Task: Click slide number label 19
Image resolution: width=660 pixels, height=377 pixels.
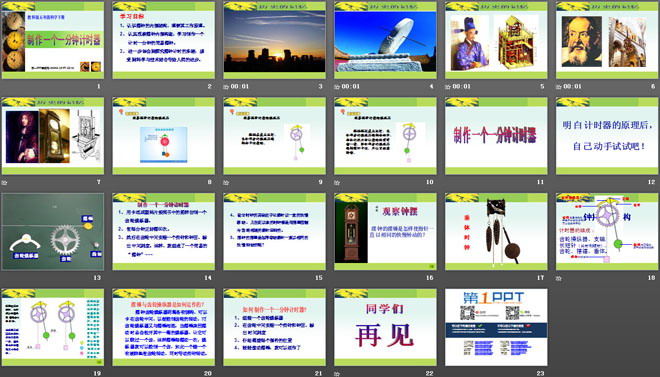Action: [97, 373]
